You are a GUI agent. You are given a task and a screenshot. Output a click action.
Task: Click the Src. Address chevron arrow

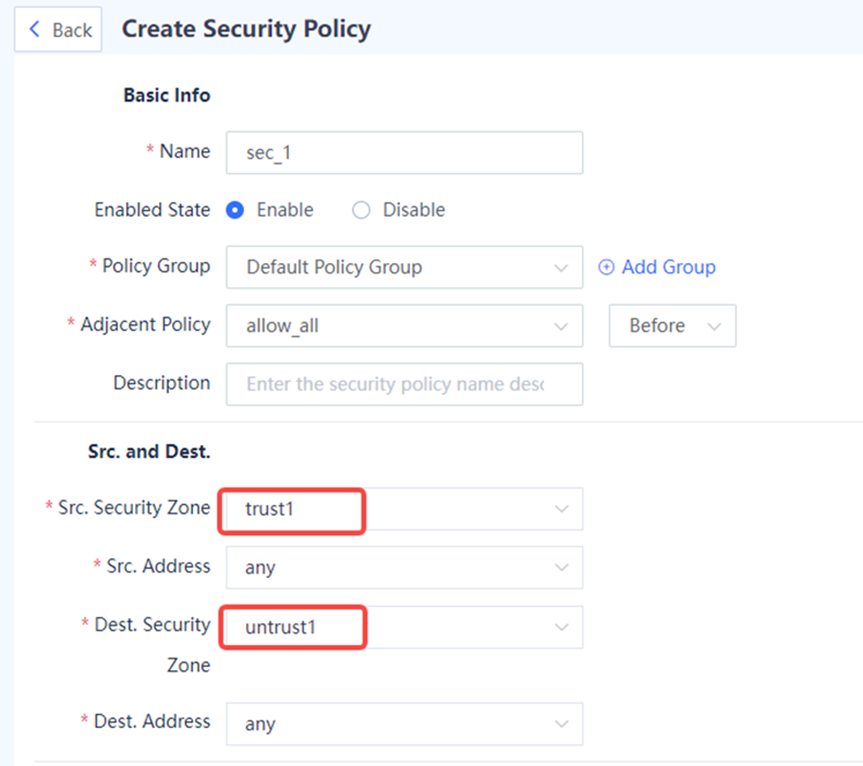561,567
